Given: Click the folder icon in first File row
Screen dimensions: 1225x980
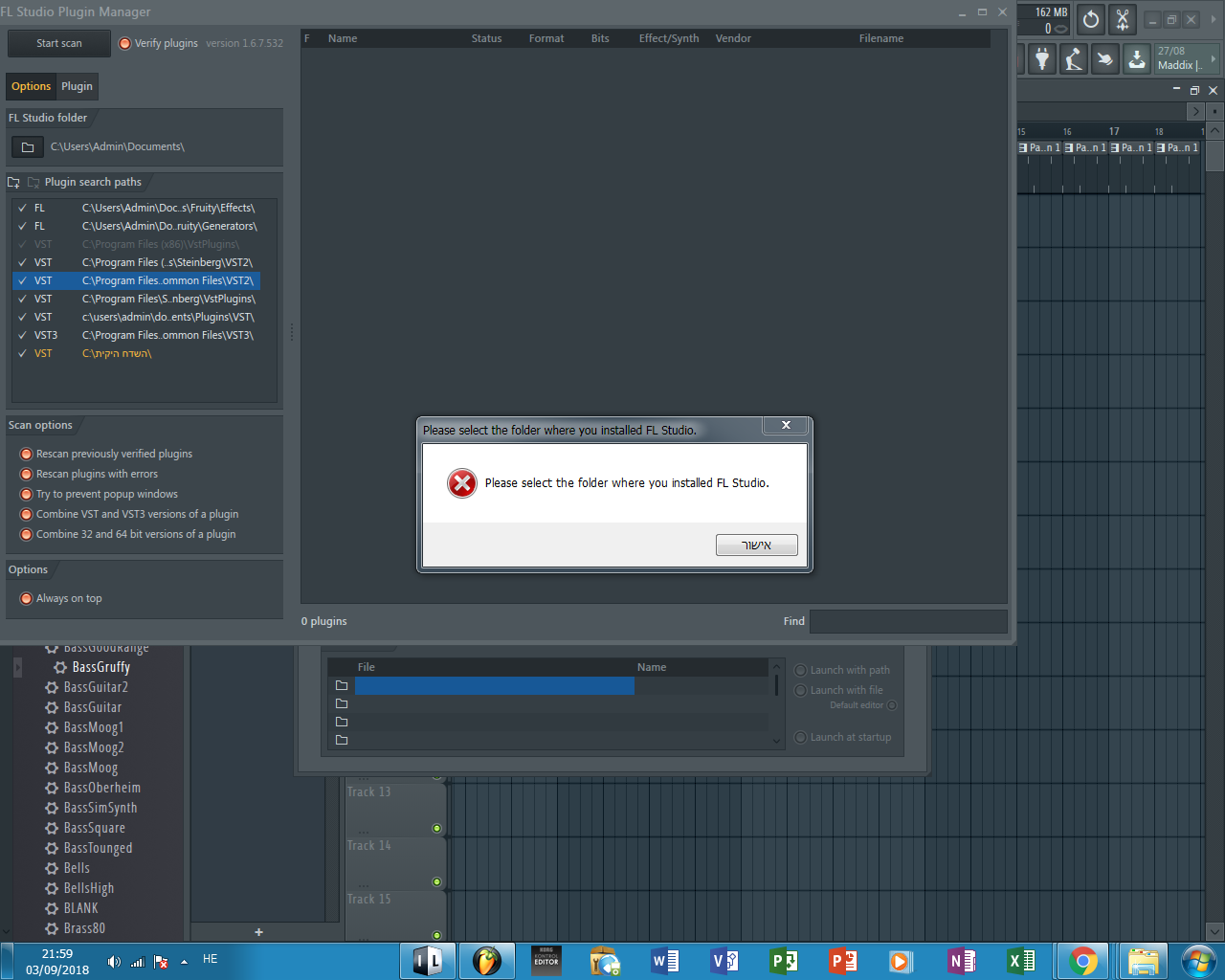Looking at the screenshot, I should [x=342, y=685].
